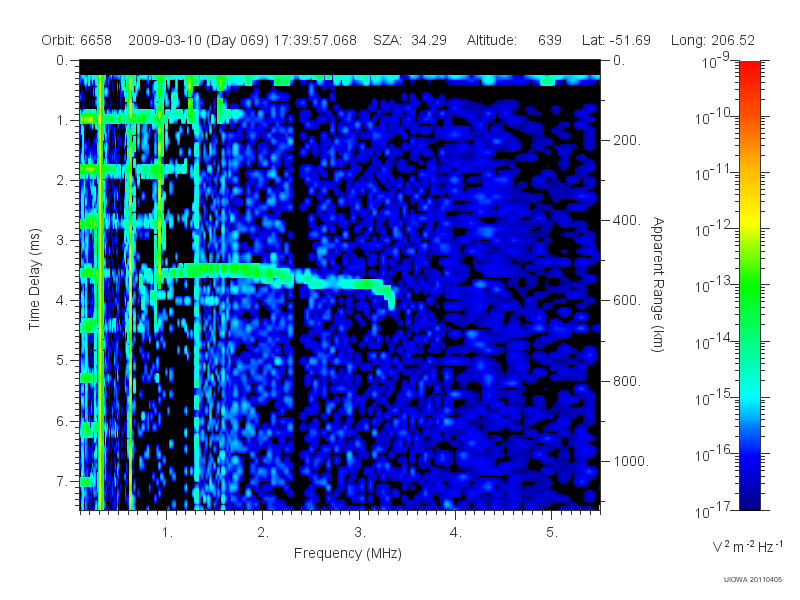Click the colorbar label 10^-13
This screenshot has height=600, width=800.
click(713, 285)
